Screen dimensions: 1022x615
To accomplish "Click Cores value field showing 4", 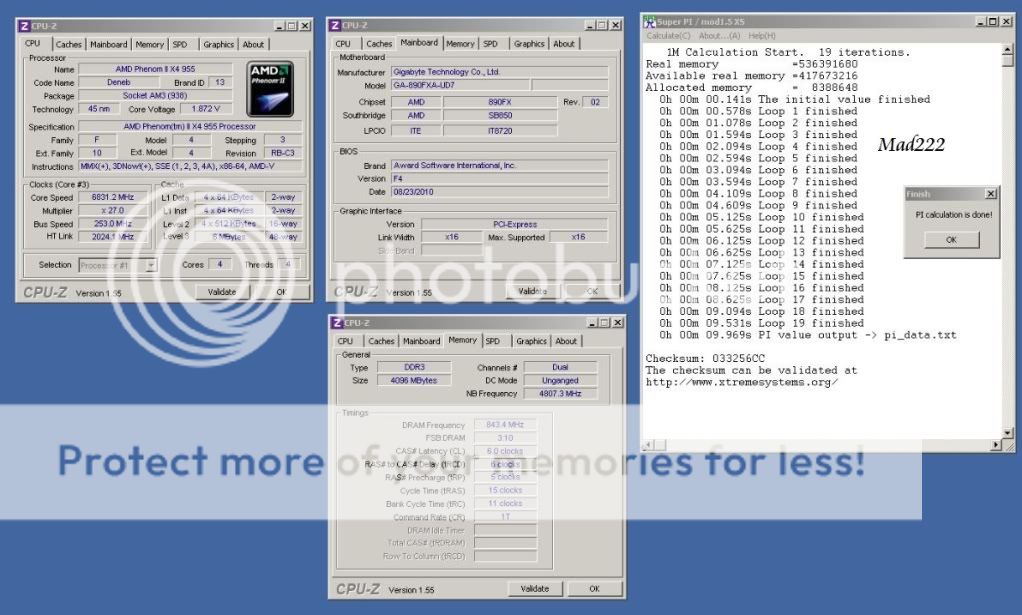I will [220, 265].
